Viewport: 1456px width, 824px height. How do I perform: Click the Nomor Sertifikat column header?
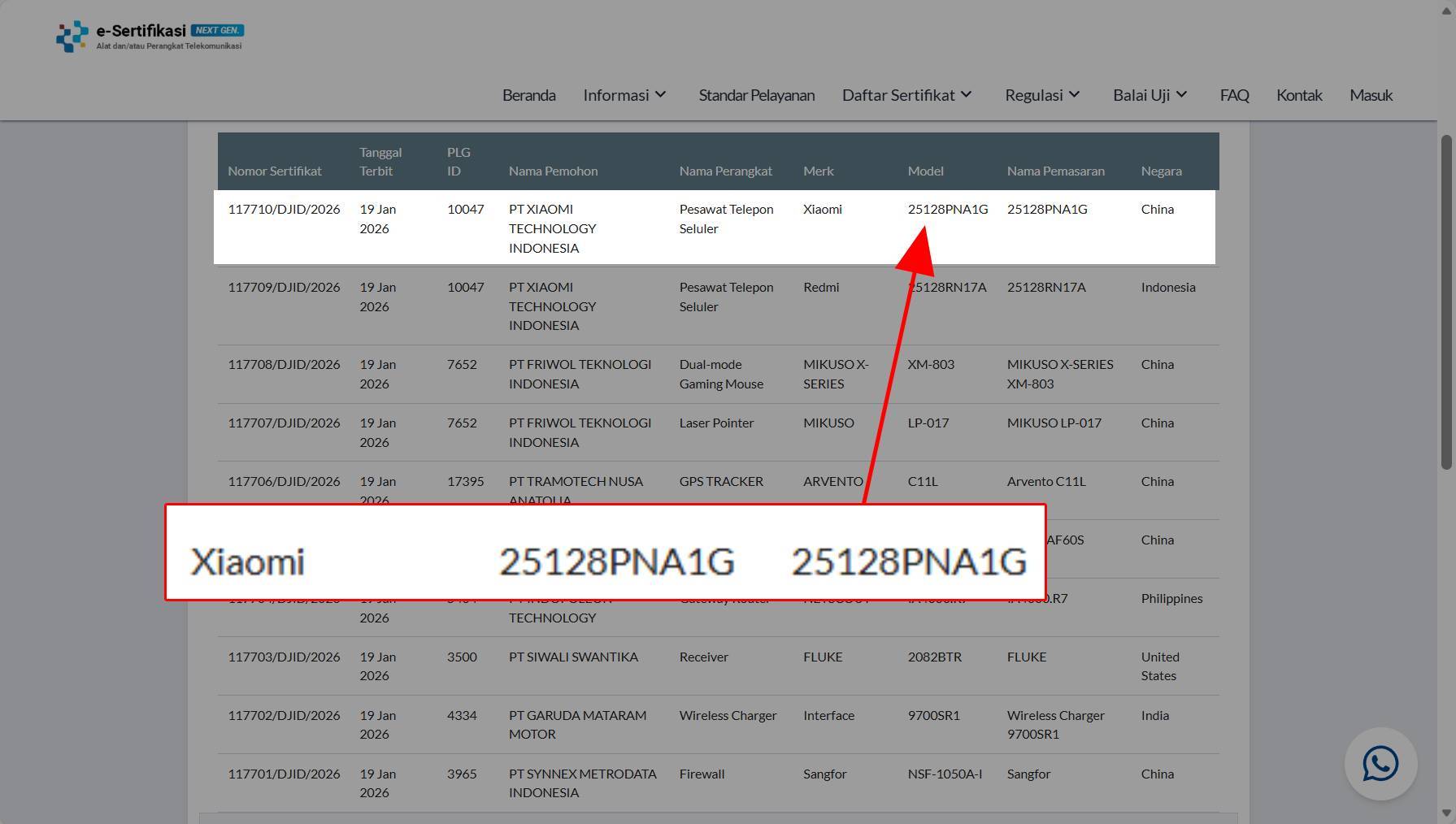[275, 171]
